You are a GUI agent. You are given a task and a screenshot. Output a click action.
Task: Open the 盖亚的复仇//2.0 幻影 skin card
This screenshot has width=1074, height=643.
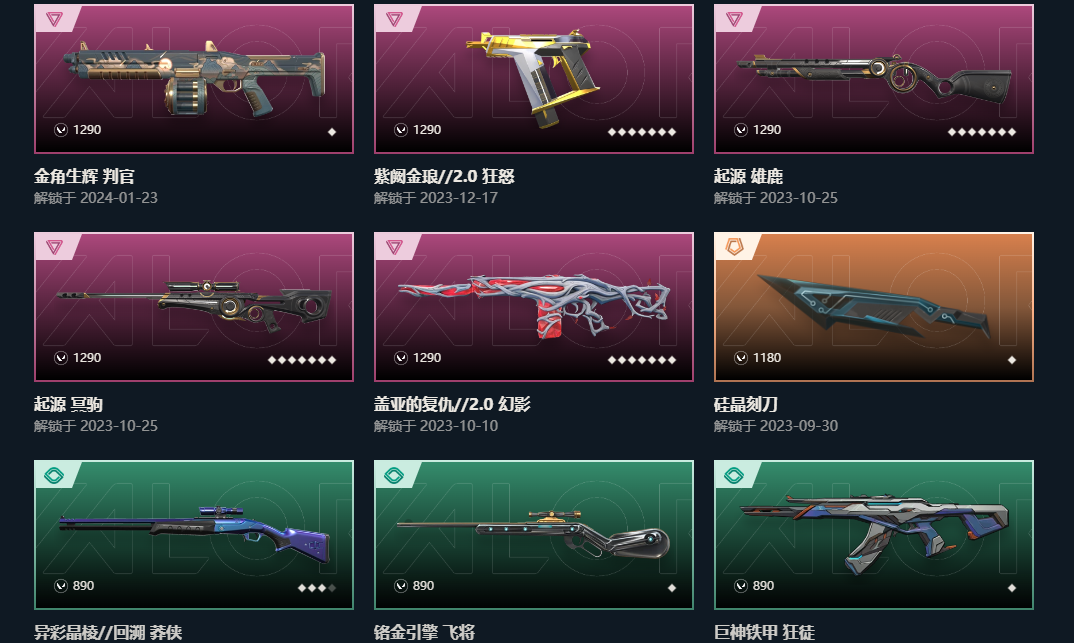(534, 307)
